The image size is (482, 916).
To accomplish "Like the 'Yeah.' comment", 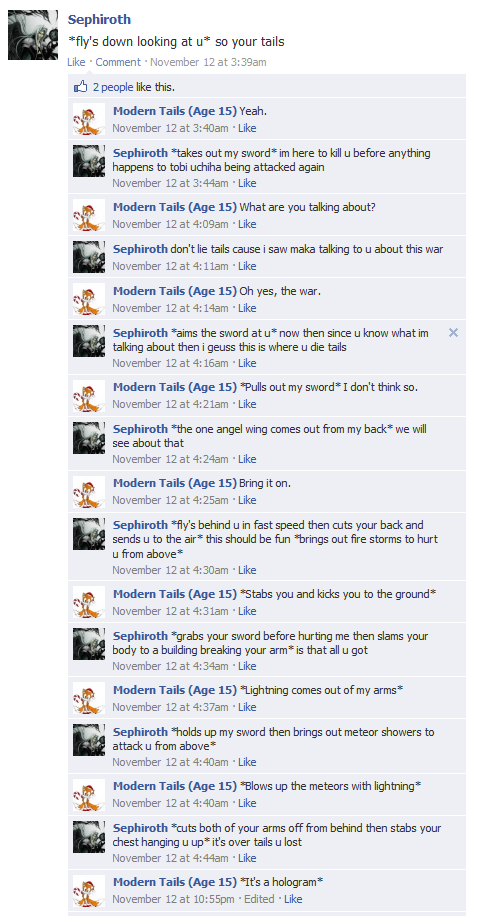I will click(x=247, y=128).
